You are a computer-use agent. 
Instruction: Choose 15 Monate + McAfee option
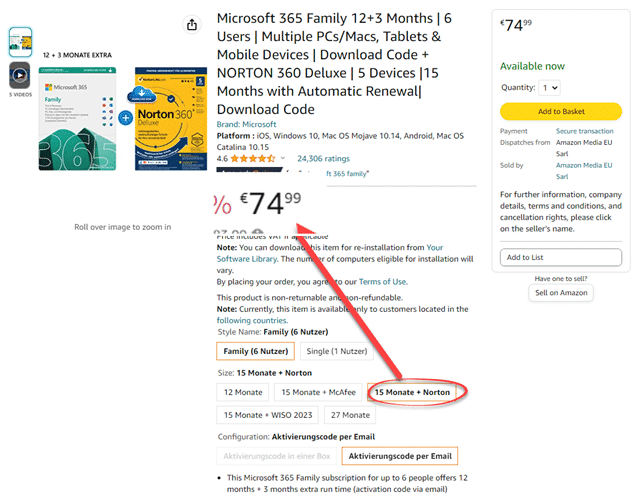pos(316,392)
